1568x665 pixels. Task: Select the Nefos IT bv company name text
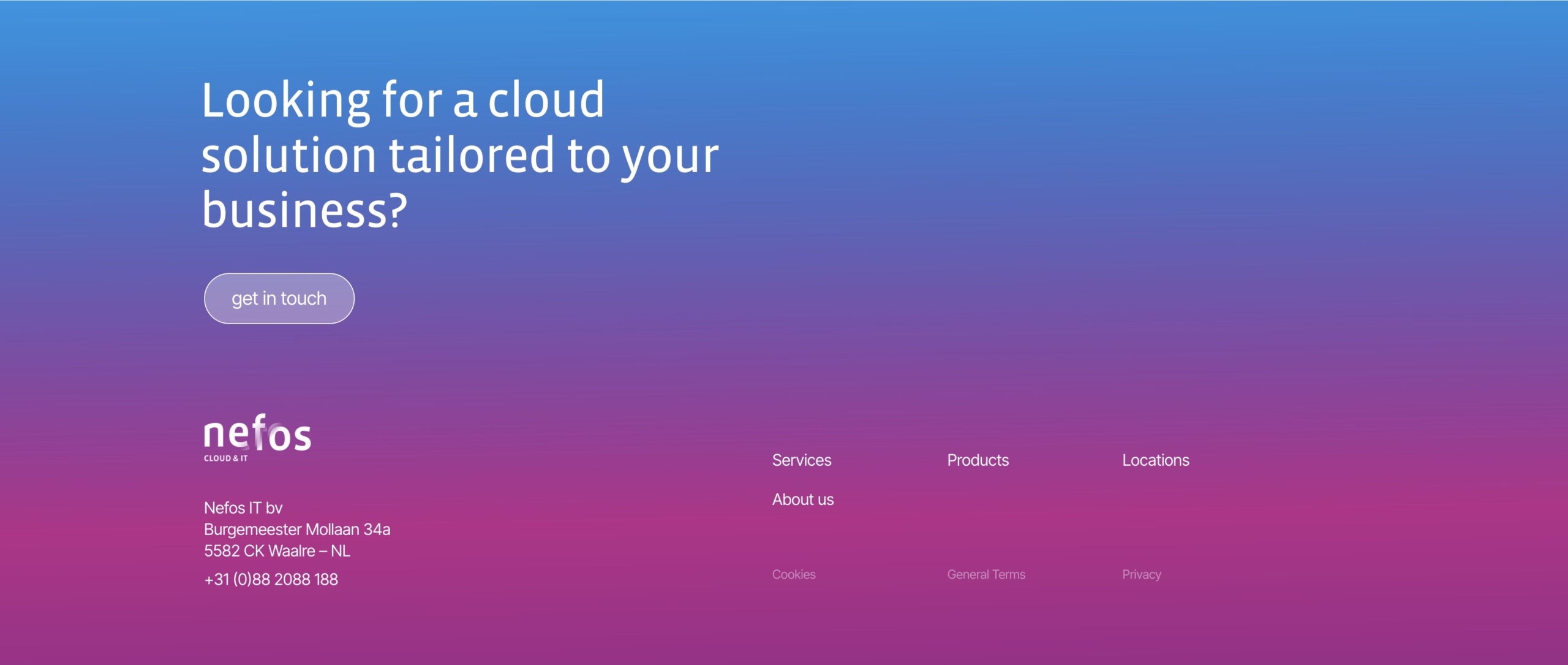(243, 507)
